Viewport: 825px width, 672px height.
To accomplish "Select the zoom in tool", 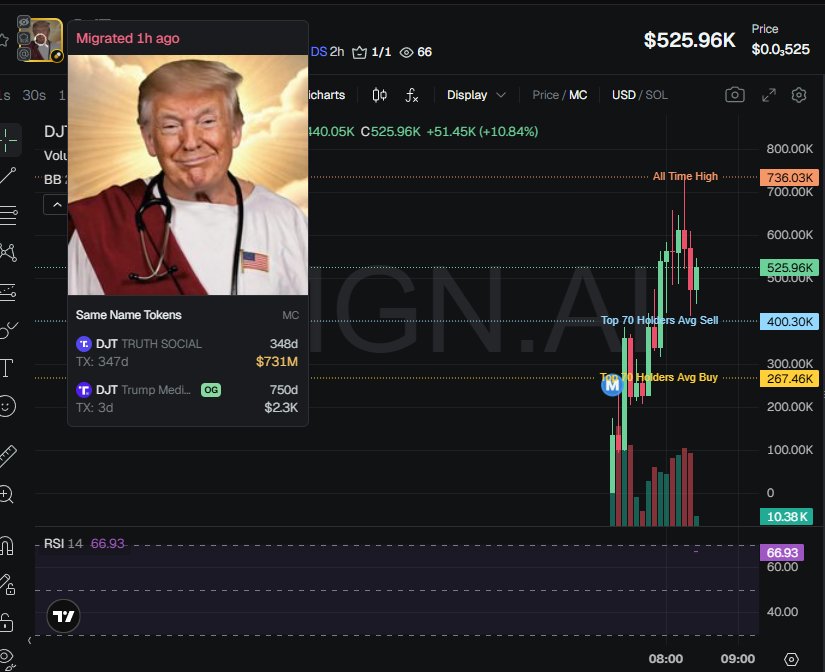I will pyautogui.click(x=7, y=494).
